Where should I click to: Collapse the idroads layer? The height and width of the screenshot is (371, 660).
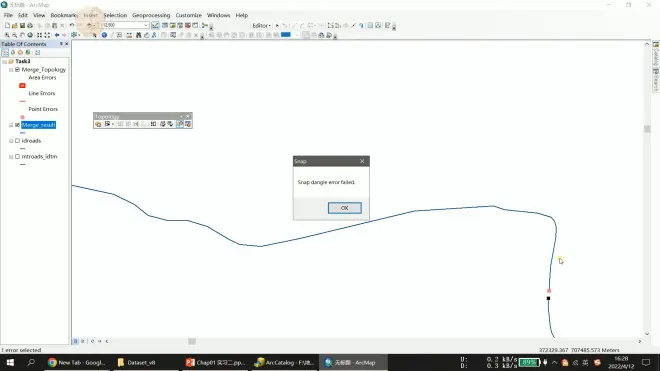(x=11, y=141)
